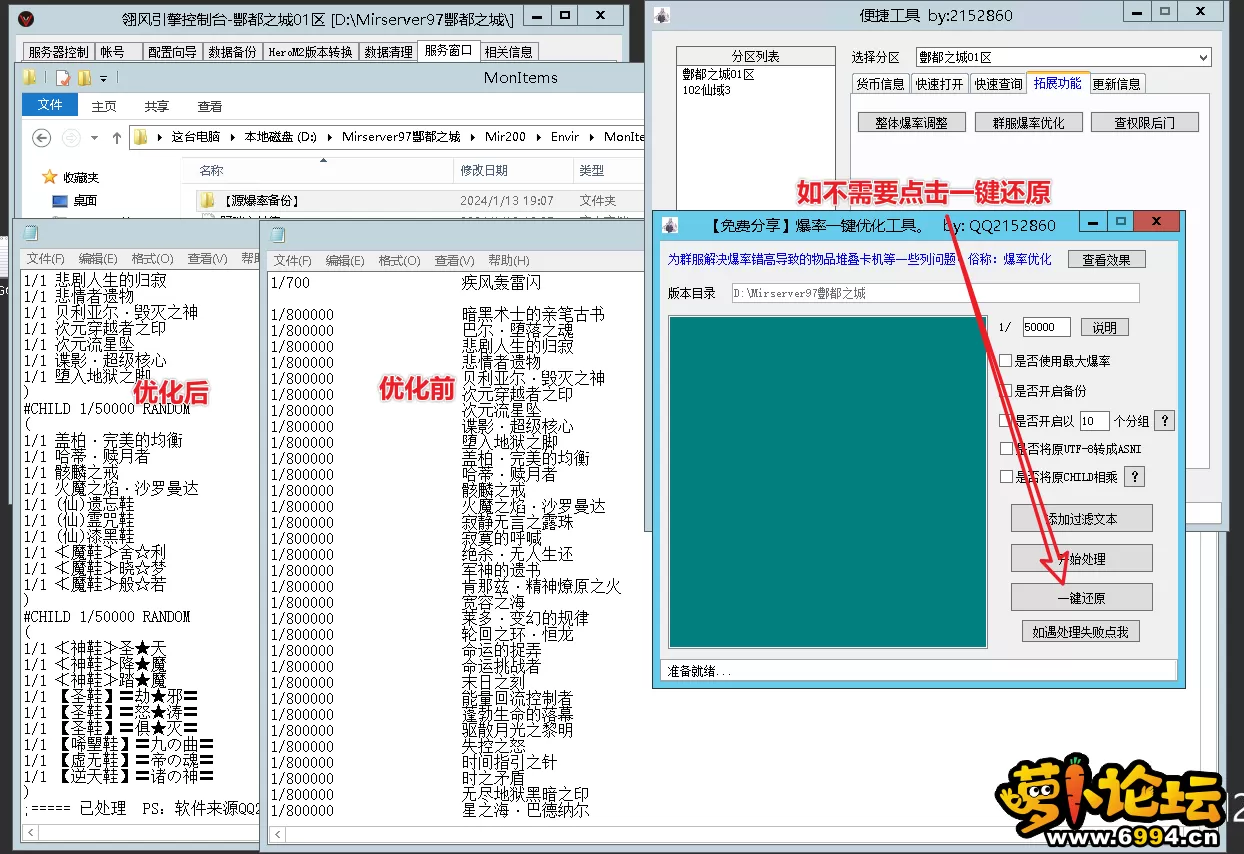Screen dimensions: 1244x854
Task: Click the 开始处理 button
Action: coord(1081,558)
